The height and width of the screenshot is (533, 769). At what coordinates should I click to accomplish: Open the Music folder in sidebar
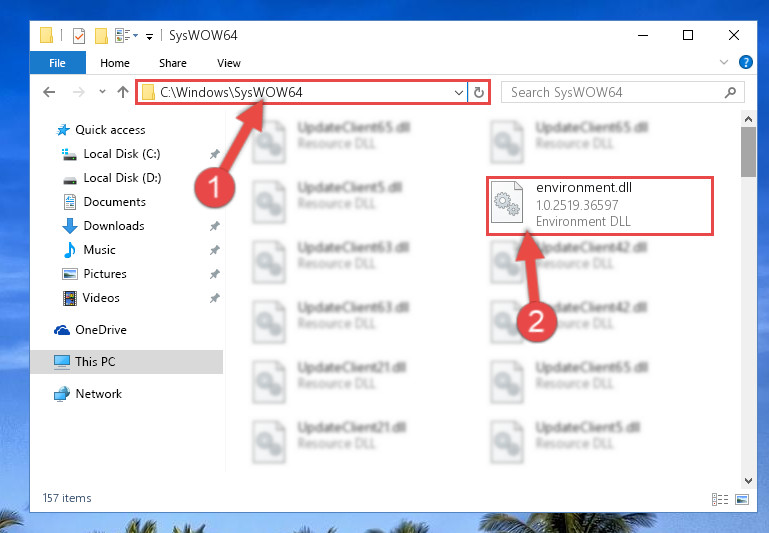click(100, 250)
